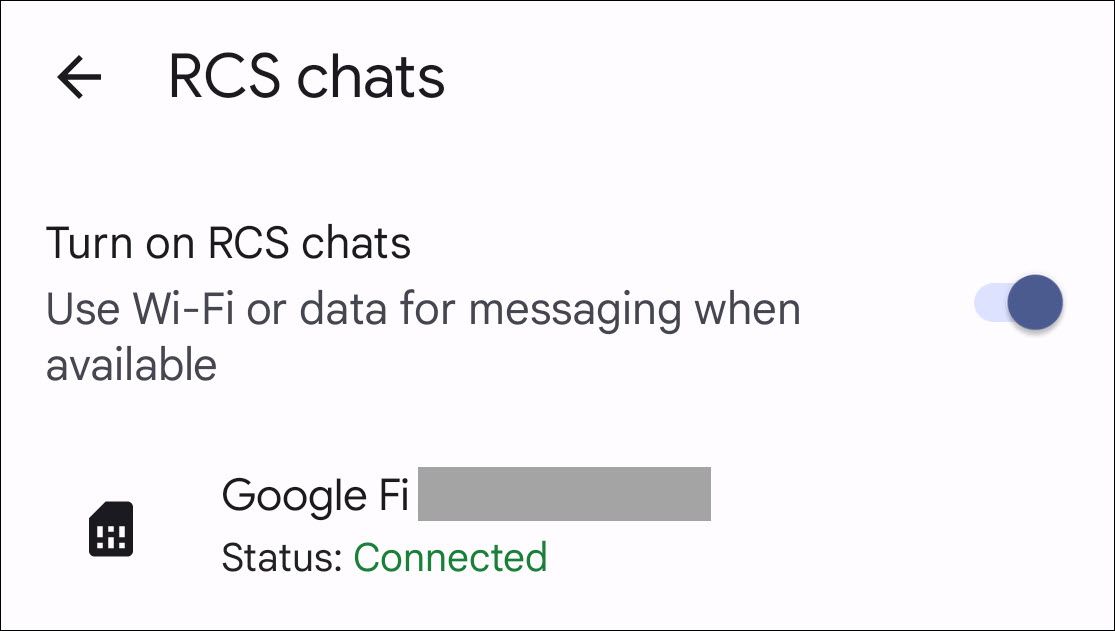Click the word 'available' in the description
The image size is (1115, 631).
131,365
